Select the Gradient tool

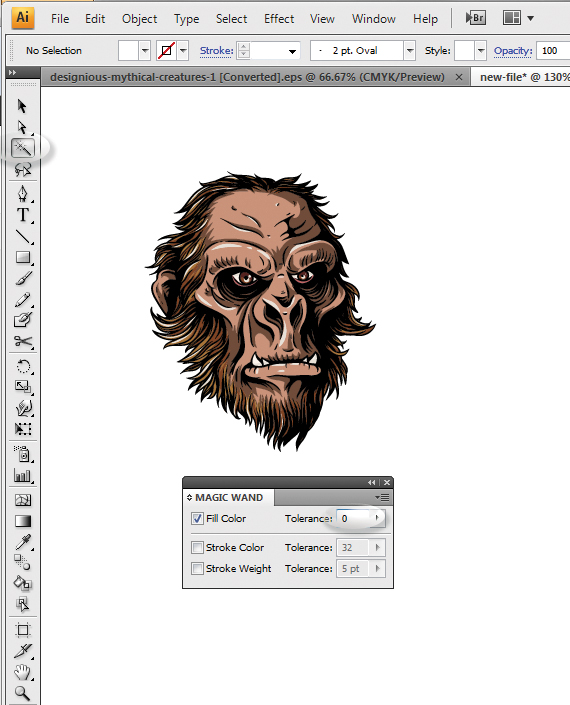click(22, 521)
